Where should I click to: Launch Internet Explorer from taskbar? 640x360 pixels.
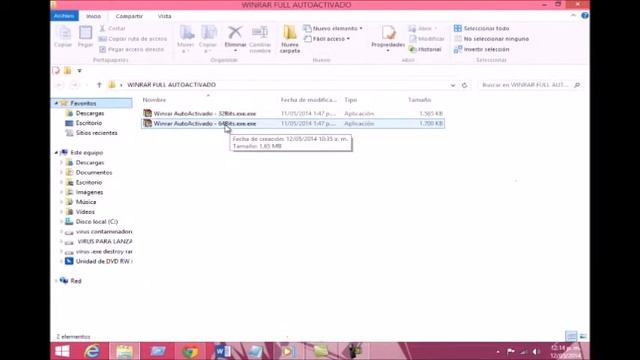[92, 351]
